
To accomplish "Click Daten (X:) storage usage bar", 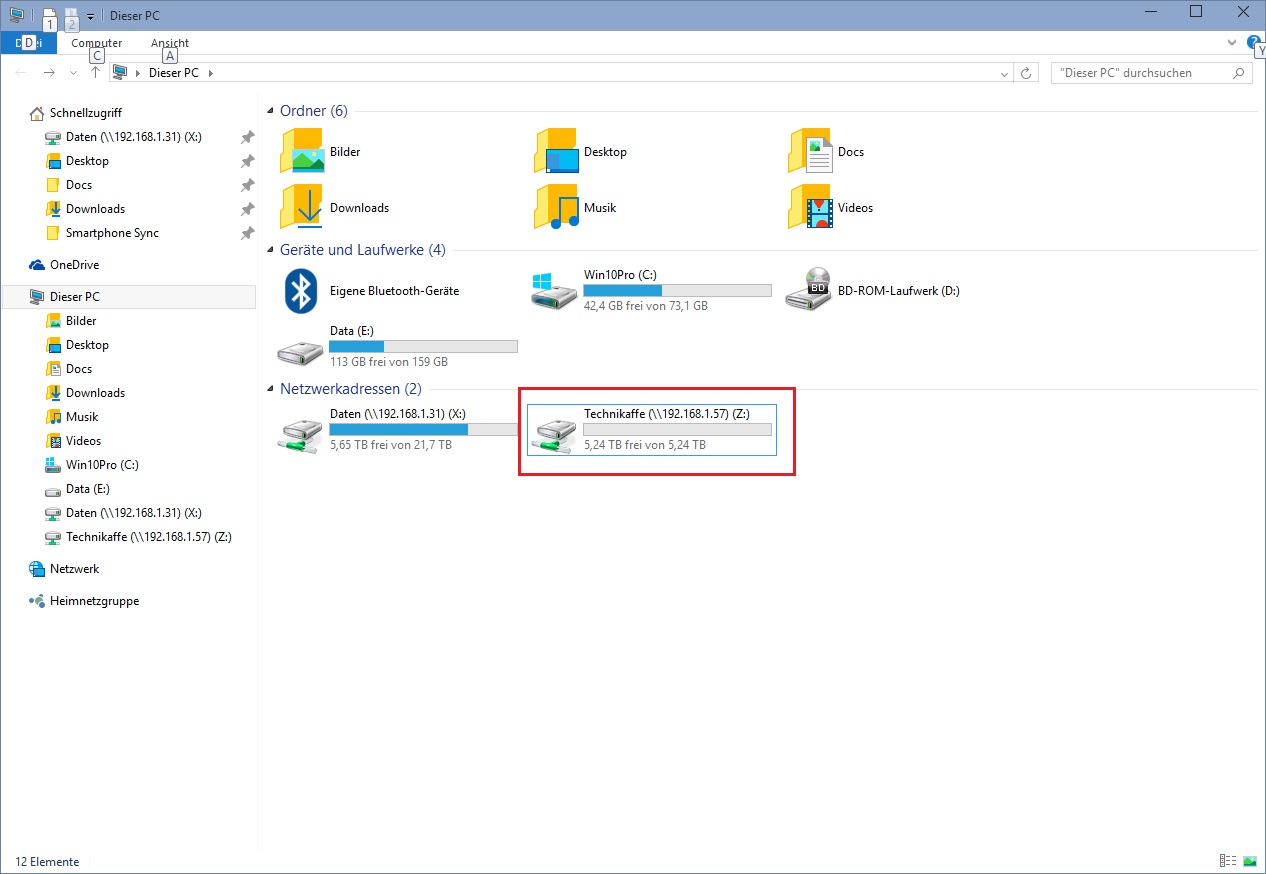I will [423, 430].
